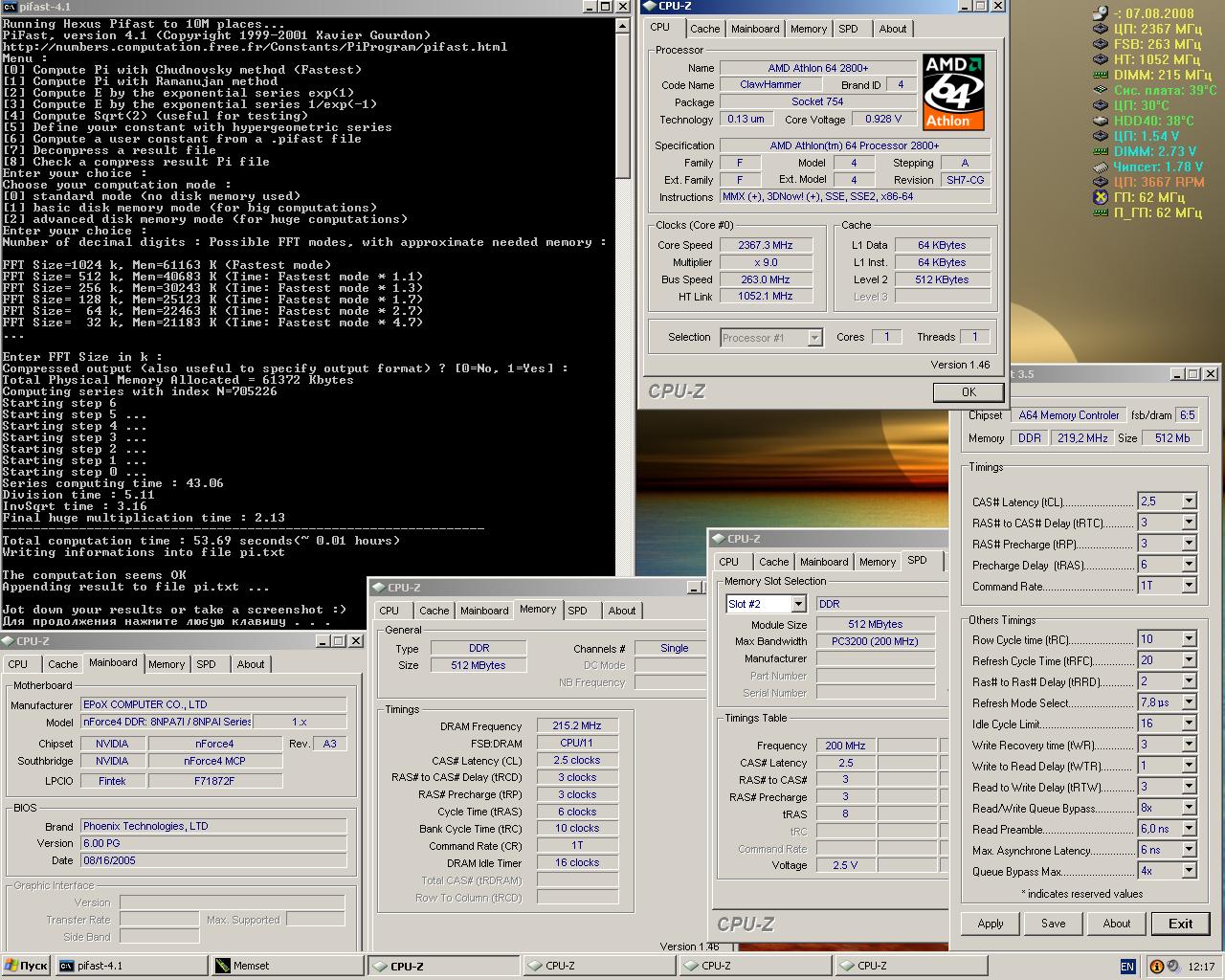
Task: Select Cache tab in SPD CPU-Z window
Action: (774, 562)
